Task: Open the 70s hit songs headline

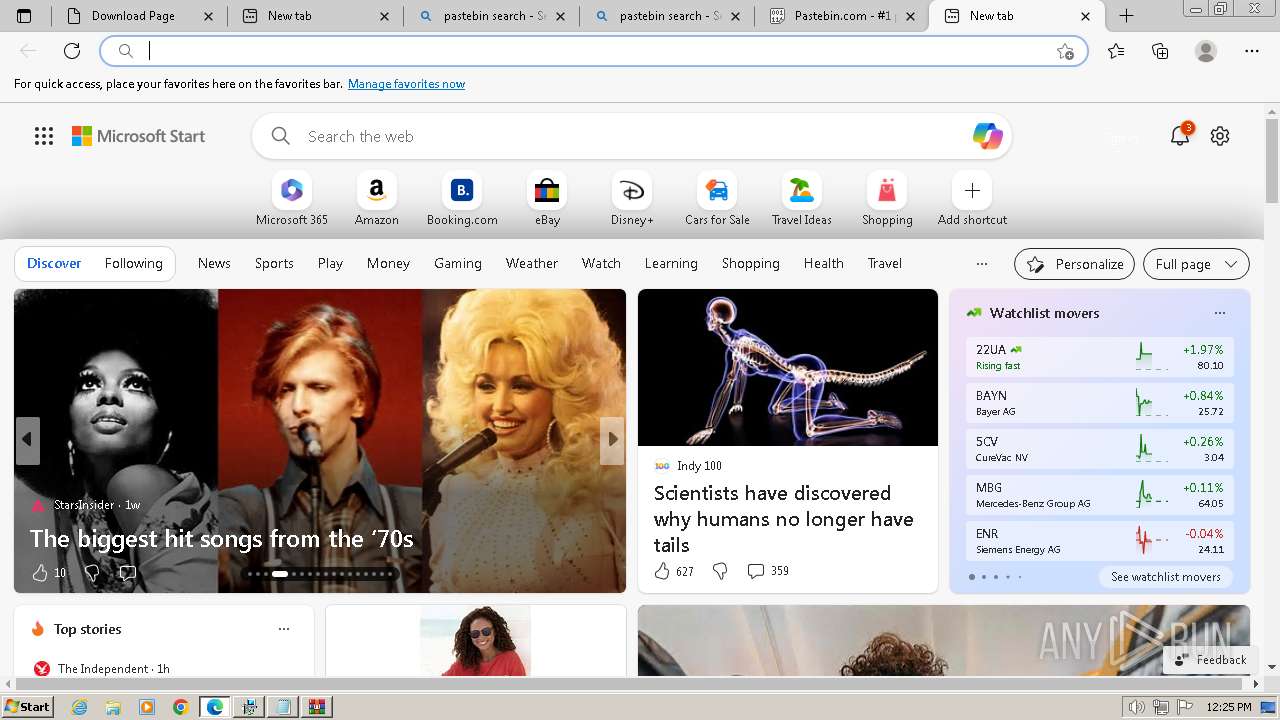Action: coord(222,539)
